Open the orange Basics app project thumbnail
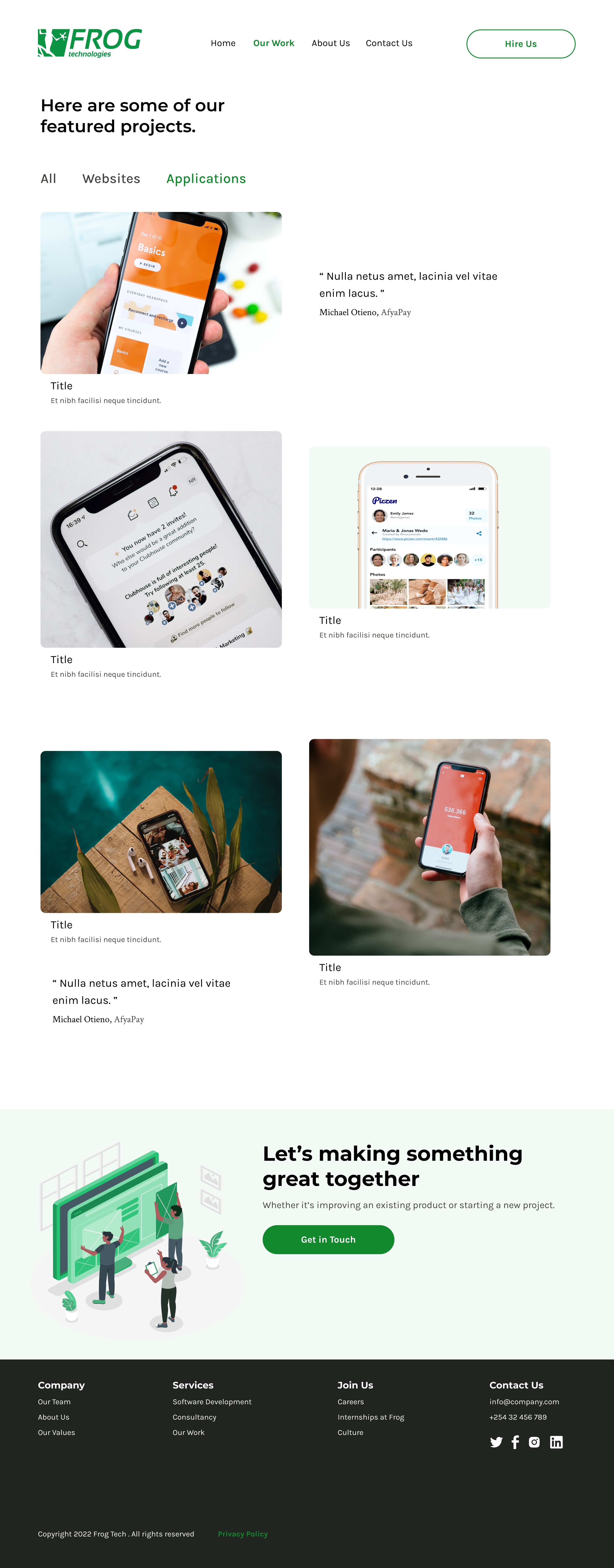 (161, 293)
